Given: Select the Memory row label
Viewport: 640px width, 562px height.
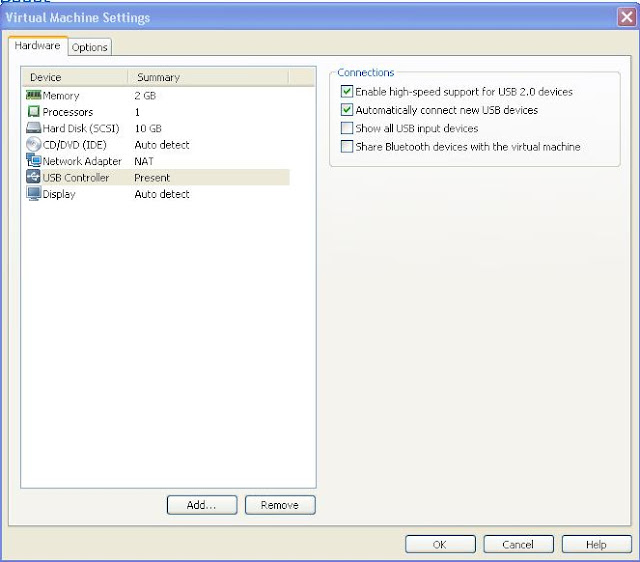Looking at the screenshot, I should (x=61, y=96).
